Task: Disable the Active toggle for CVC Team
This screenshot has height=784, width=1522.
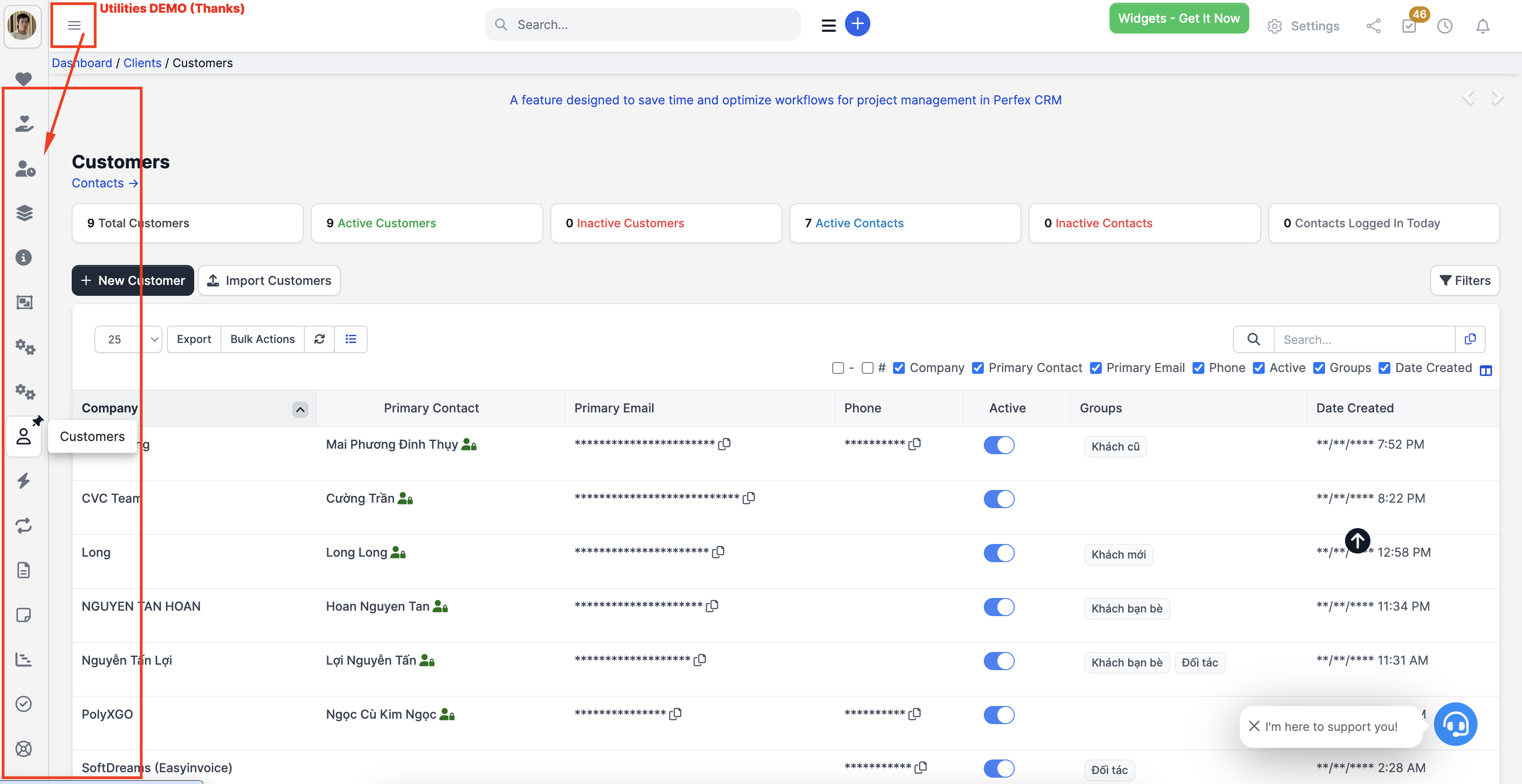Action: point(998,499)
